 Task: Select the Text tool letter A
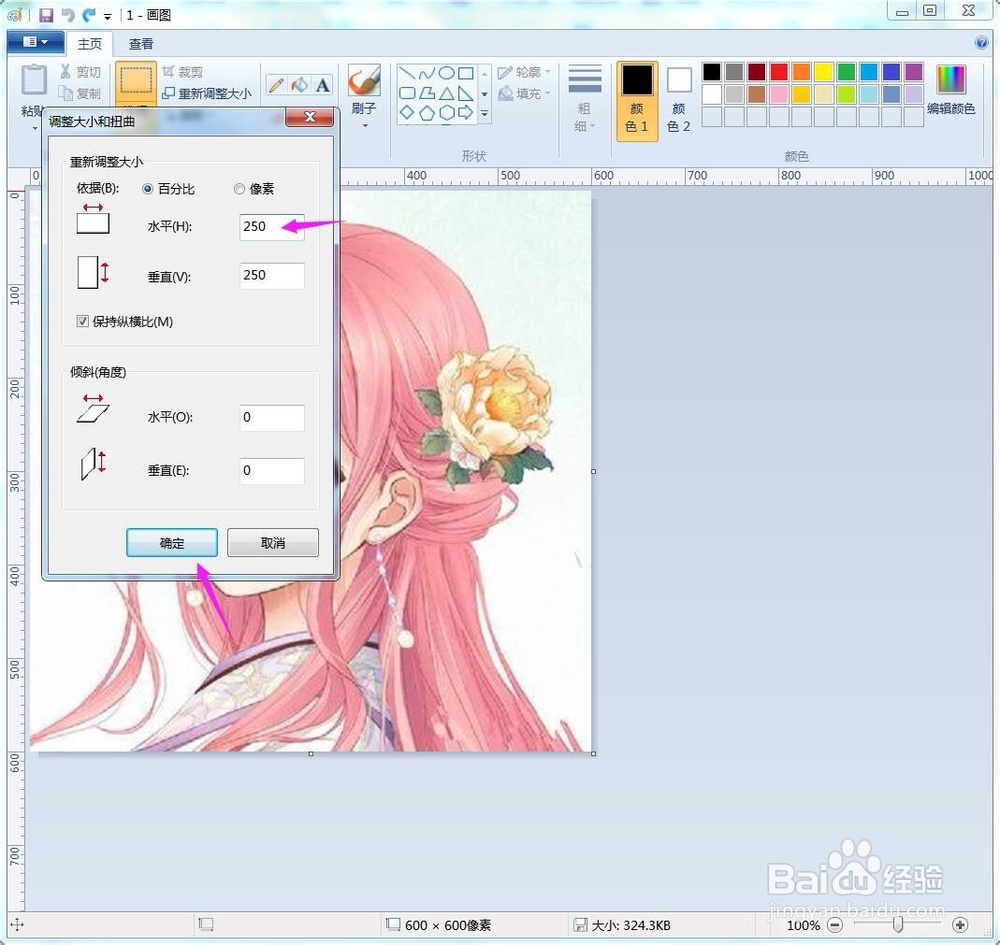click(x=323, y=85)
